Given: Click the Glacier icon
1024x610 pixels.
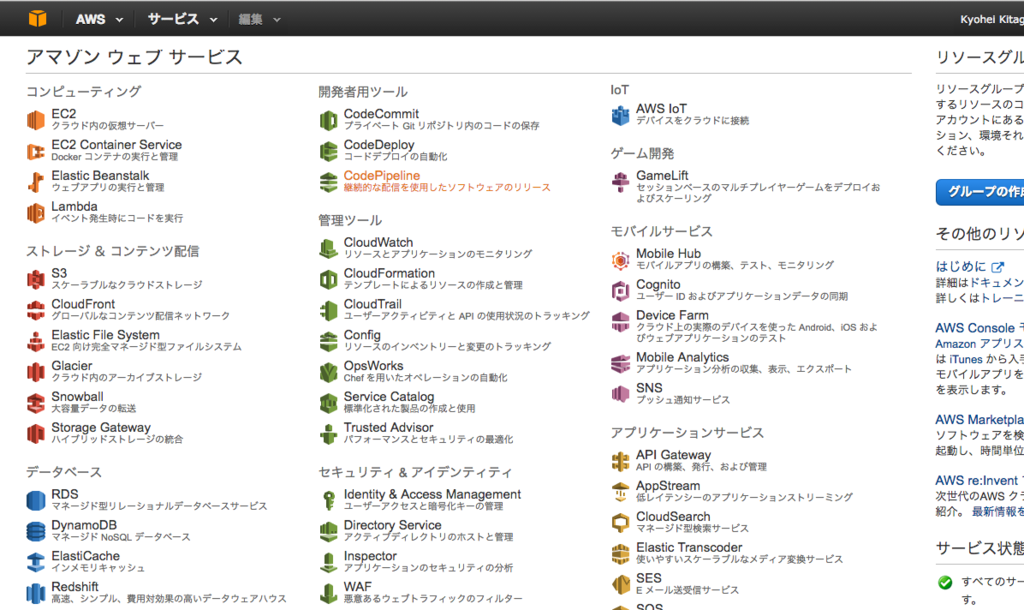Looking at the screenshot, I should pos(36,372).
